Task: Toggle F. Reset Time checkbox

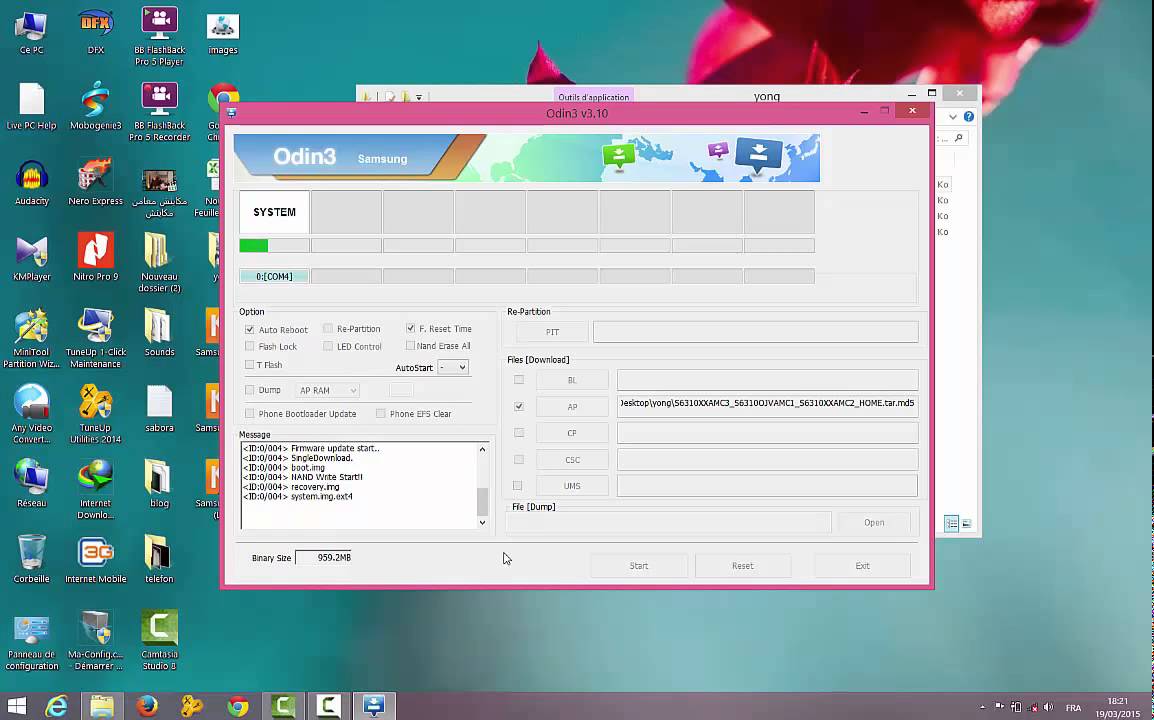Action: [x=411, y=328]
